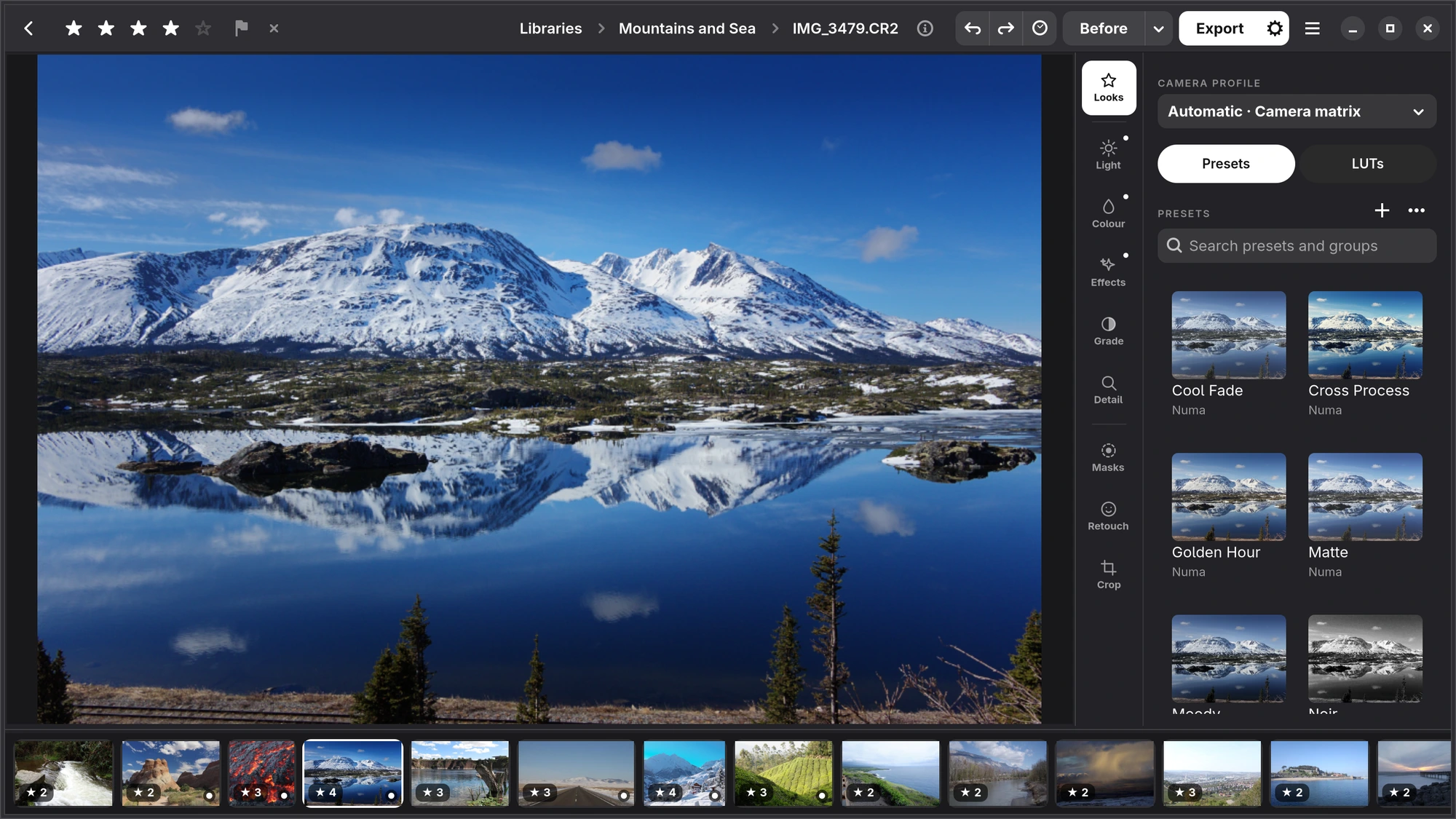Image resolution: width=1456 pixels, height=819 pixels.
Task: Go back with the left chevron arrow
Action: 28,28
